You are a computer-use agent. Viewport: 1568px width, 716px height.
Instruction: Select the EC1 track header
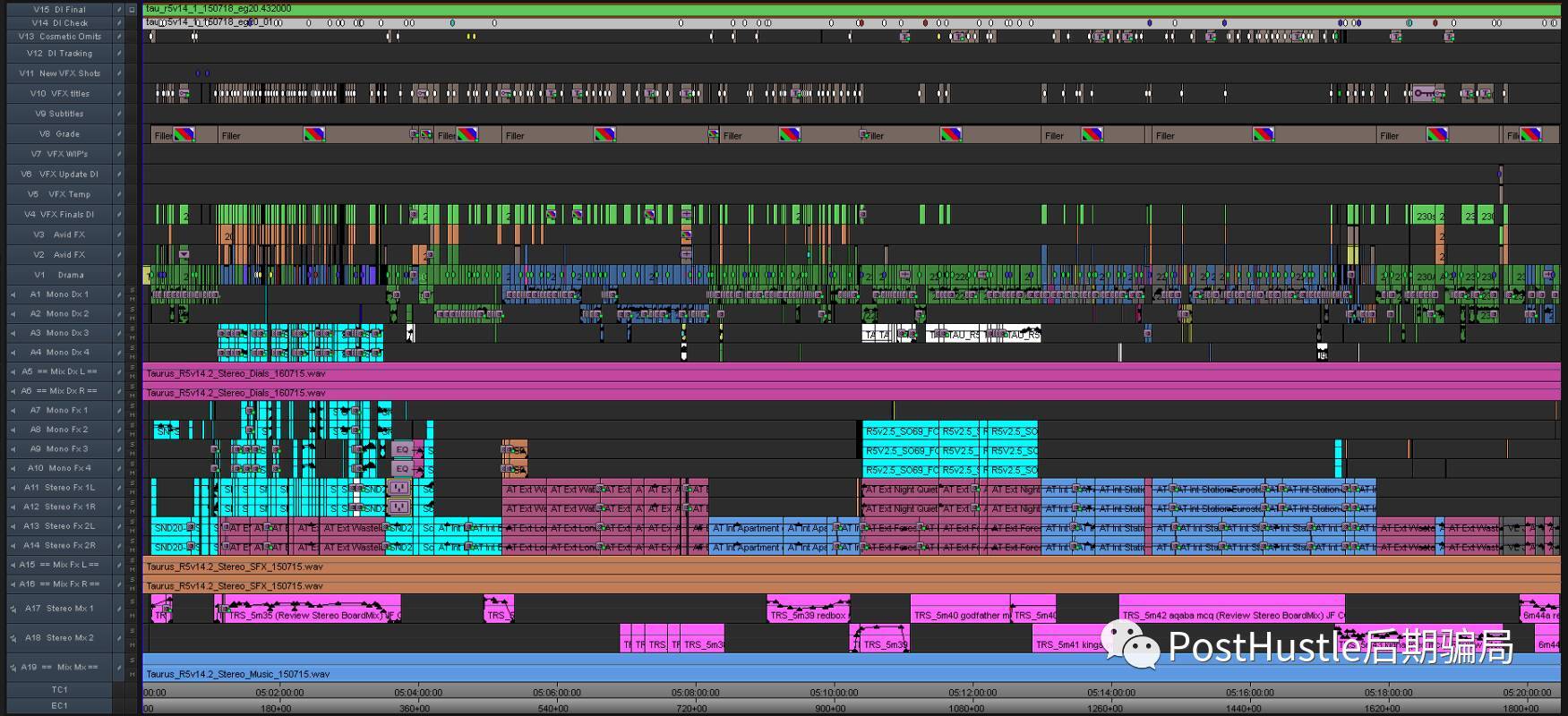pyautogui.click(x=59, y=706)
